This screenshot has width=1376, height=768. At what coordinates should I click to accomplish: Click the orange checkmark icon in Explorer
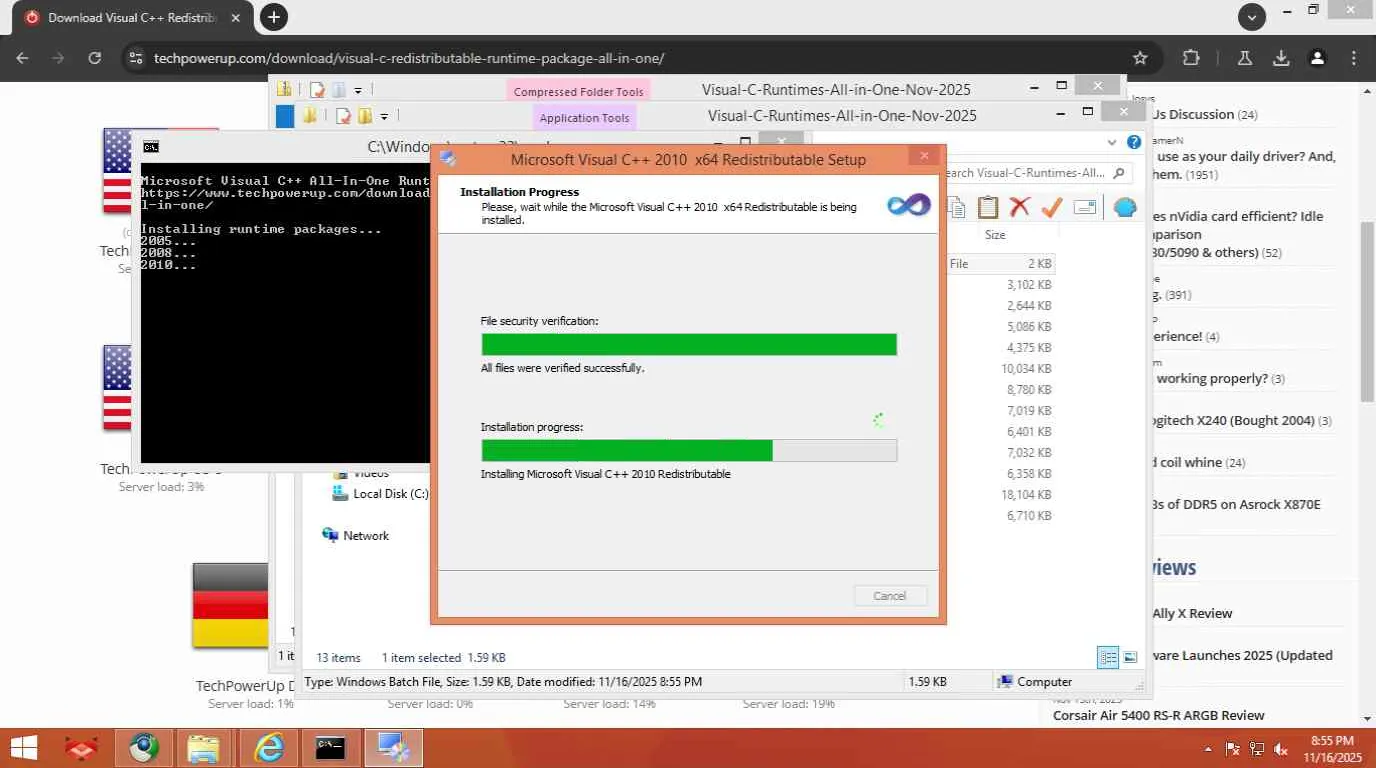[x=1051, y=207]
